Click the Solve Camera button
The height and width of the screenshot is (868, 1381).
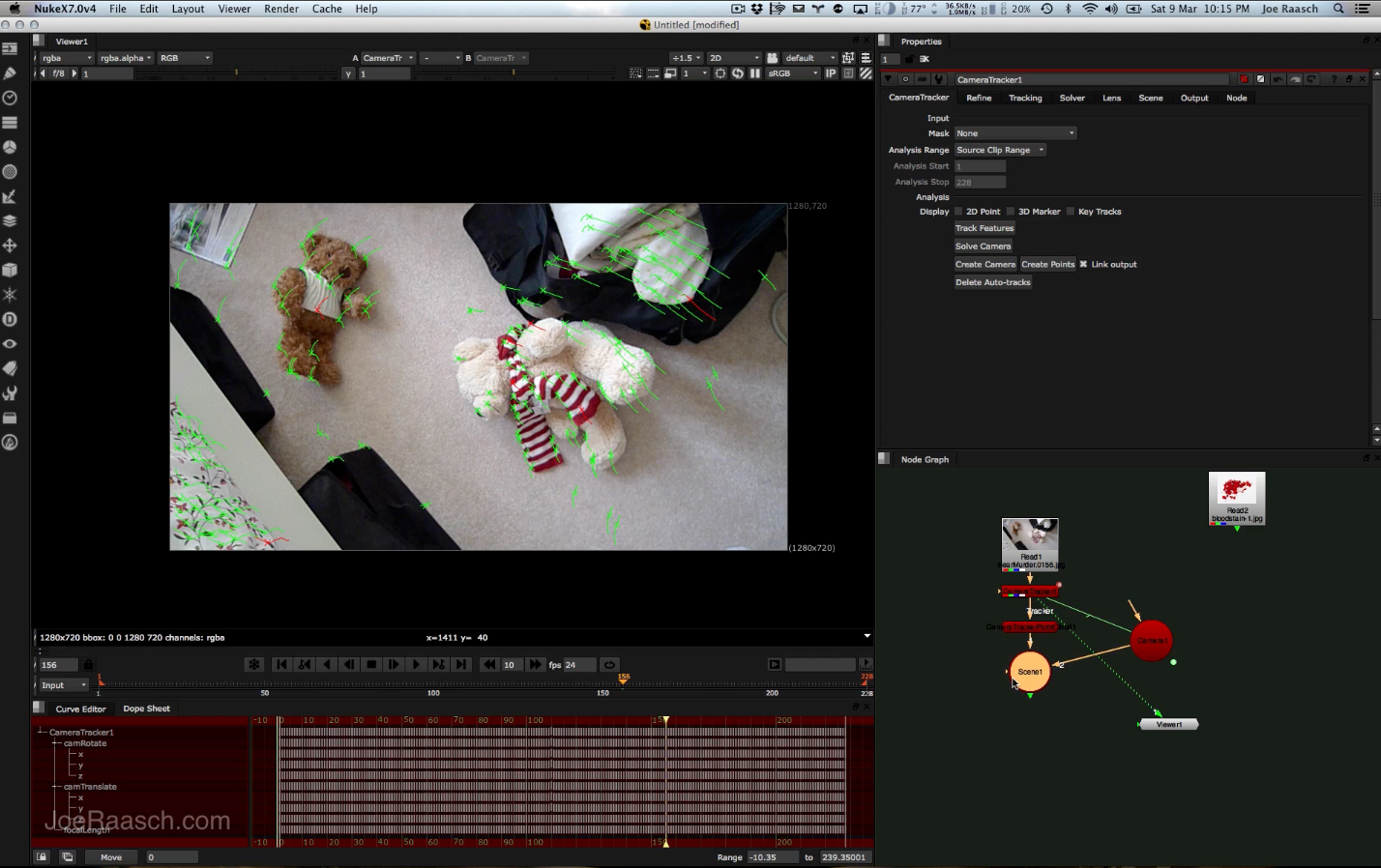point(983,246)
